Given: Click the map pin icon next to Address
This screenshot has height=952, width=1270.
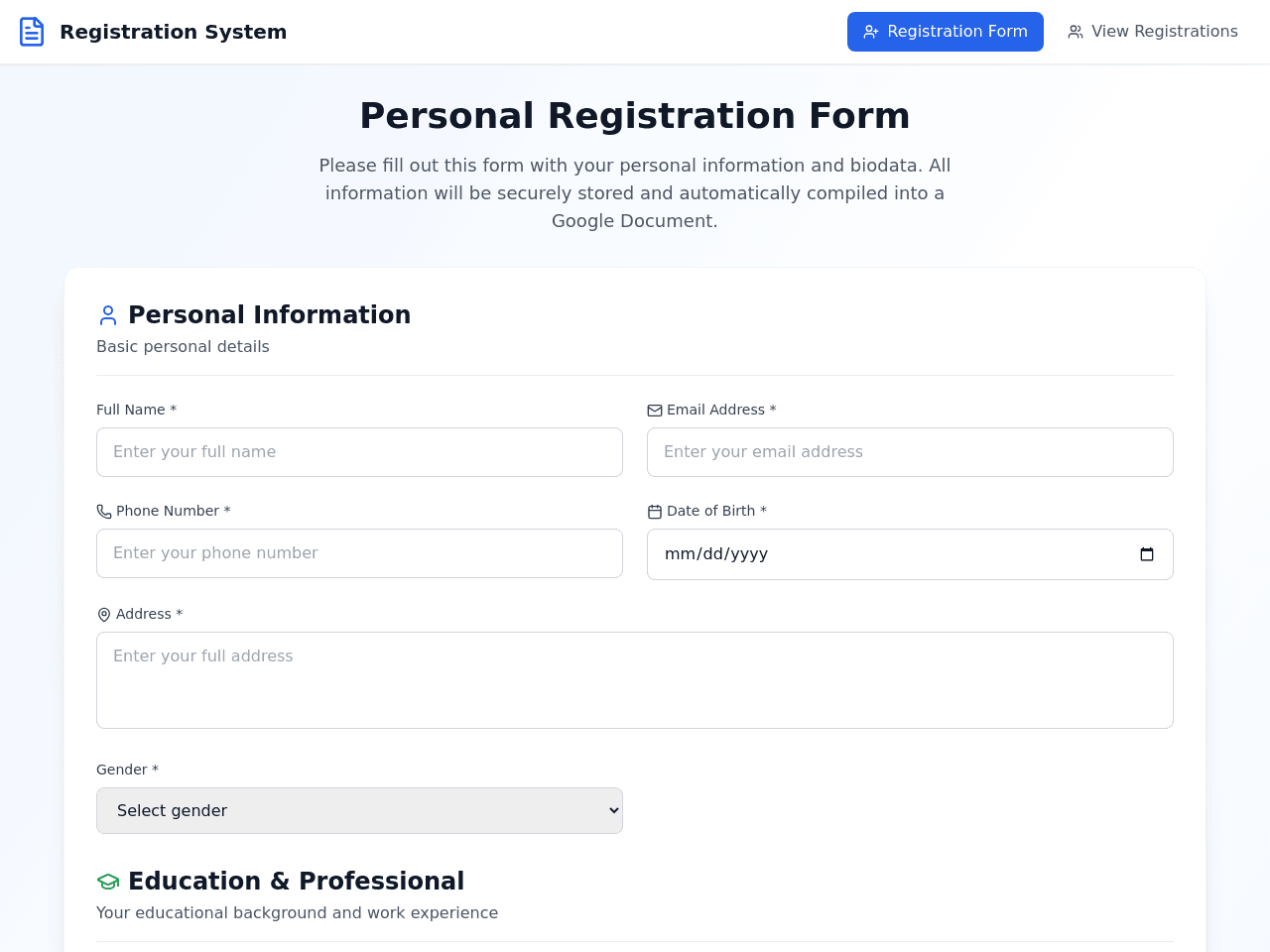Looking at the screenshot, I should click(104, 615).
